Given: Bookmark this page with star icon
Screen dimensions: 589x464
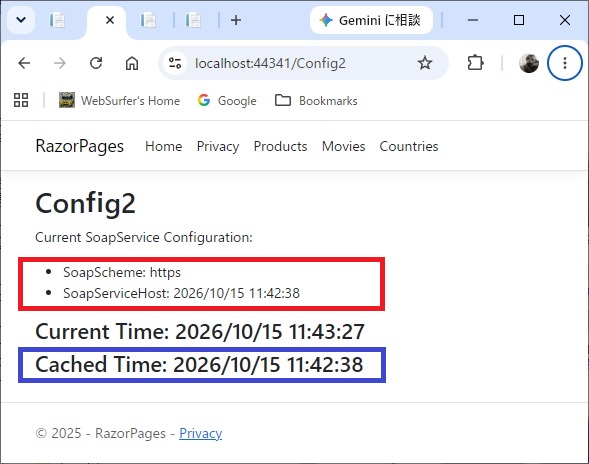Looking at the screenshot, I should [425, 63].
